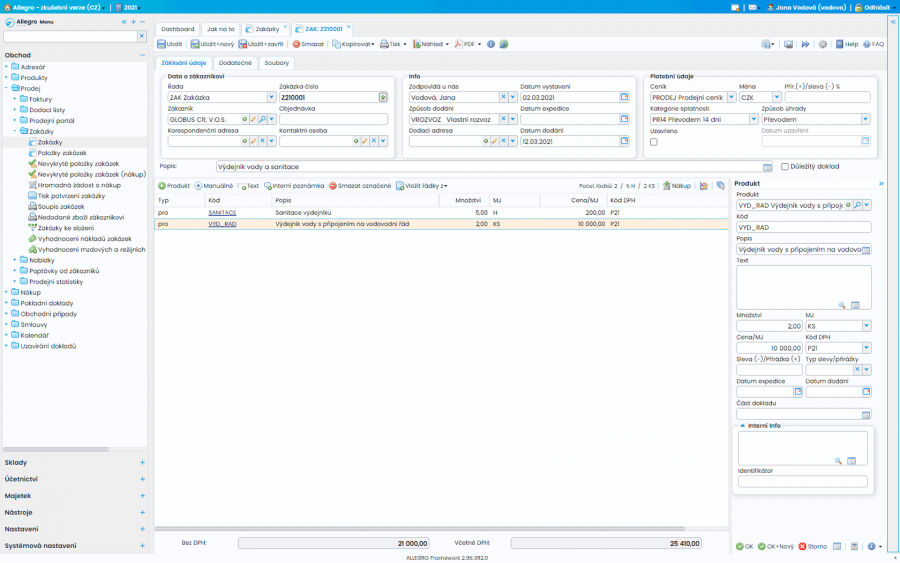Viewport: 900px width, 563px height.
Task: Open the PDF export icon
Action: click(459, 44)
